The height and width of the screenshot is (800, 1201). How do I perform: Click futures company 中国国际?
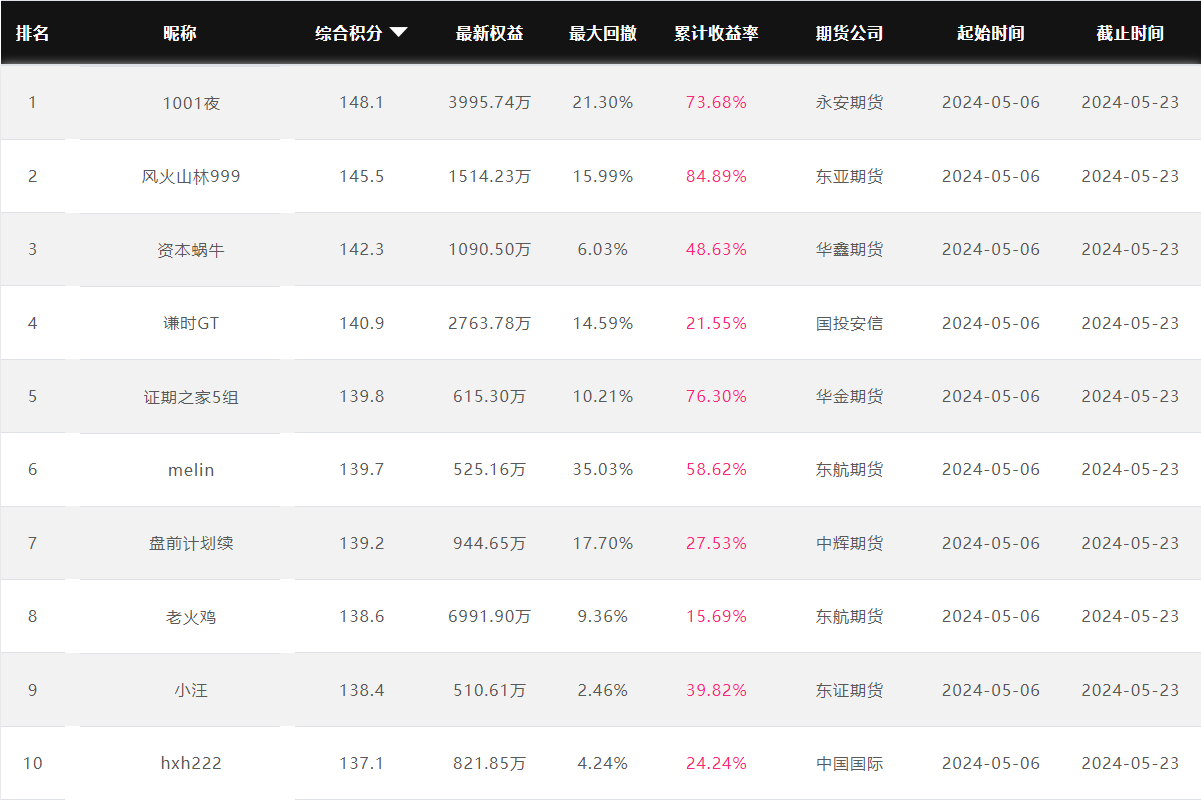(x=849, y=763)
